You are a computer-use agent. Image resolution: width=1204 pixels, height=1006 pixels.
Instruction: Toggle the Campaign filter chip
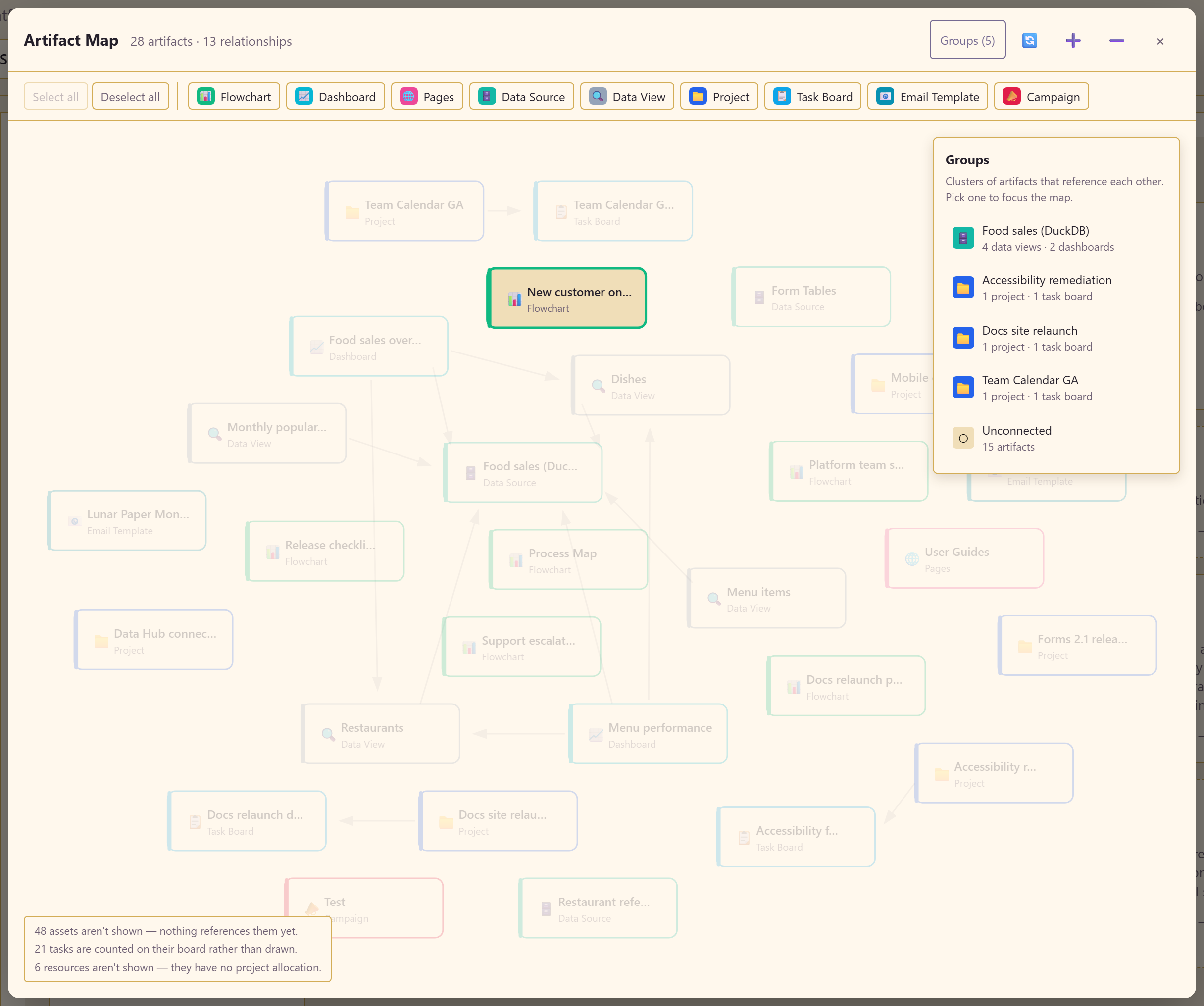pos(1041,97)
